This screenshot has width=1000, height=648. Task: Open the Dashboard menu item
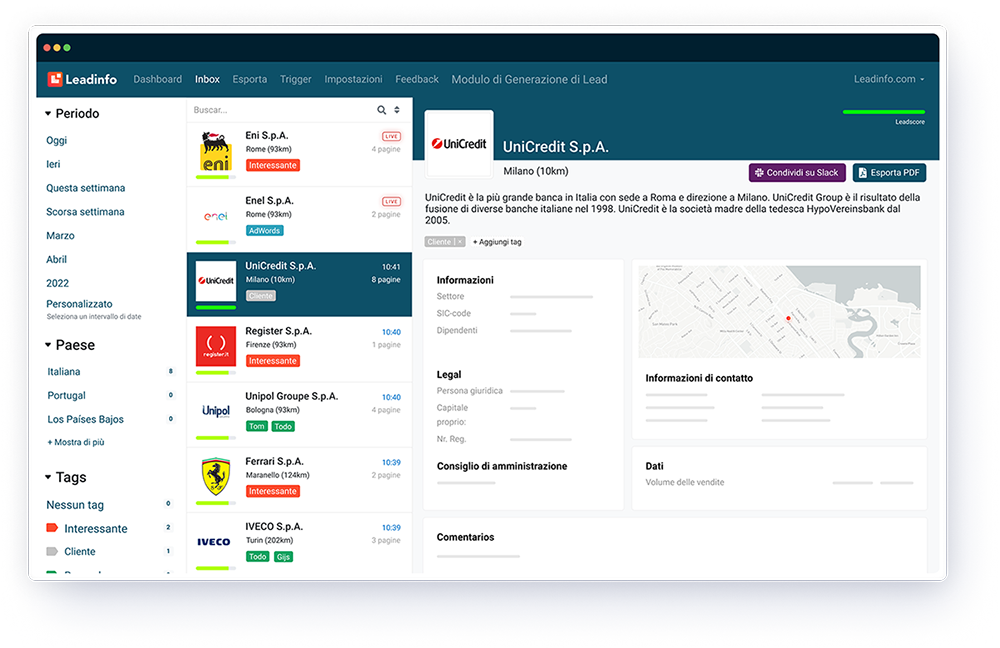coord(158,79)
